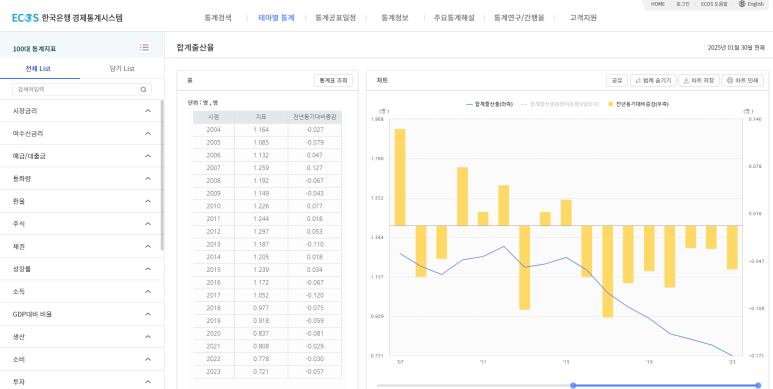Expand the 소비 category
Image resolution: width=773 pixels, height=389 pixels.
coord(82,359)
